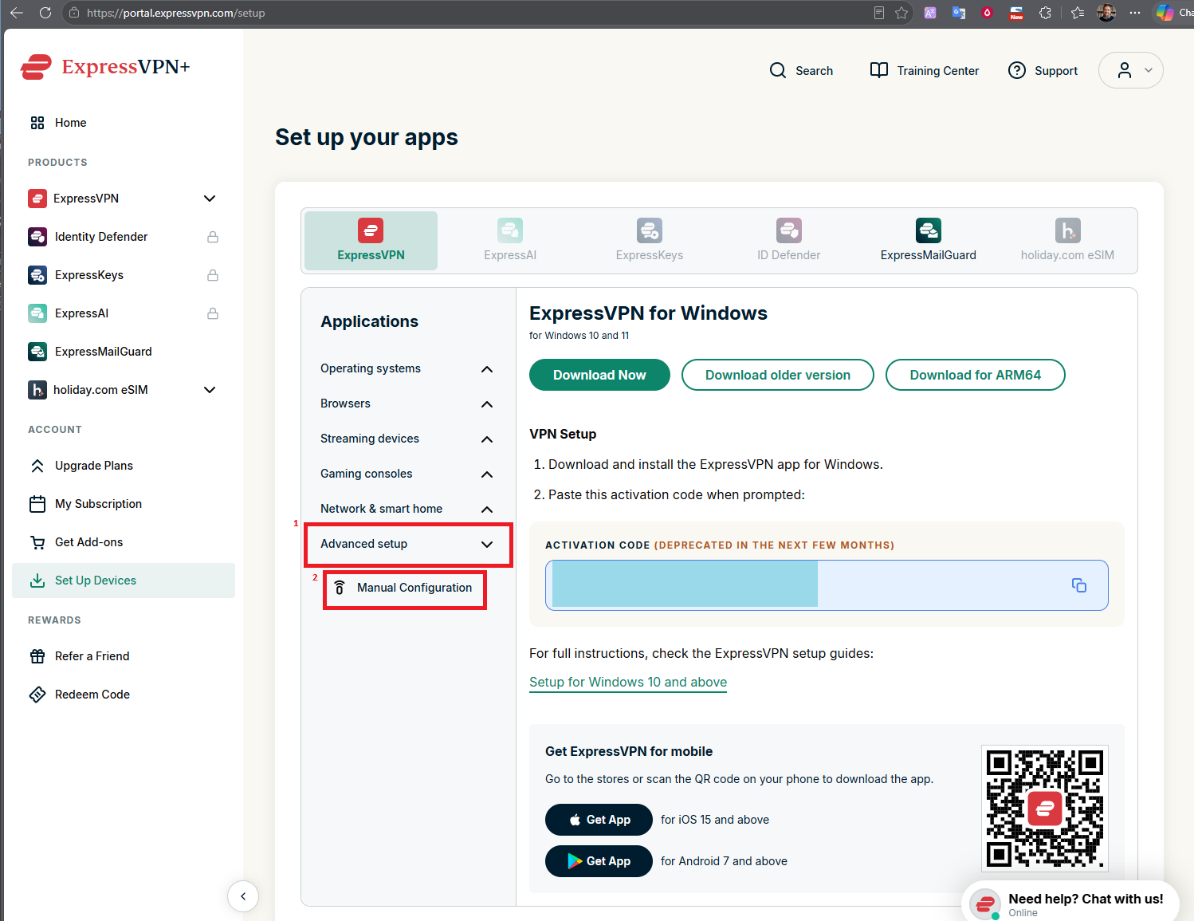Open Setup for Windows 10 and above link

point(628,683)
